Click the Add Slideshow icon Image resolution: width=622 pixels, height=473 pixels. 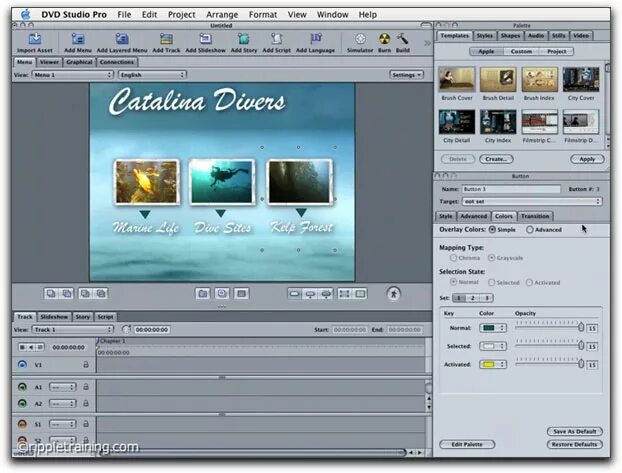[205, 39]
